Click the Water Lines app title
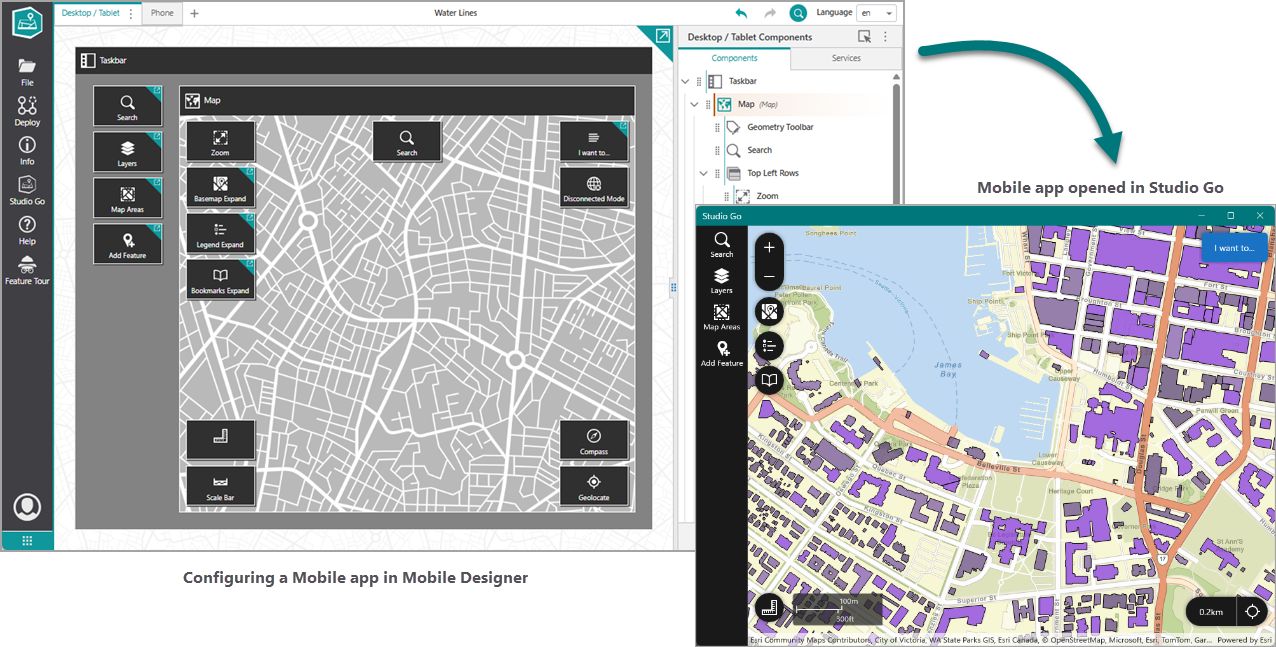This screenshot has height=647, width=1276. [x=456, y=13]
